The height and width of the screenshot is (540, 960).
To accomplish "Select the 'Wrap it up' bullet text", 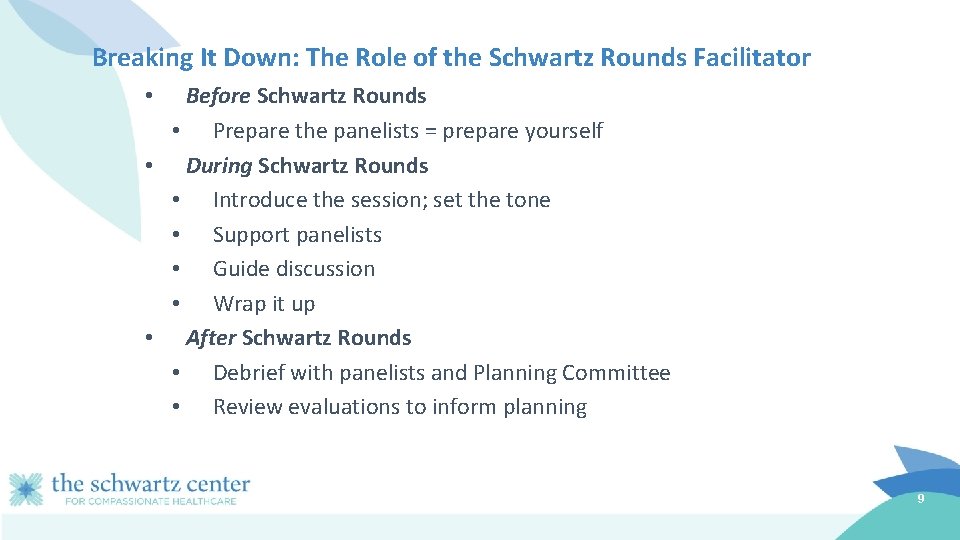I will click(264, 304).
